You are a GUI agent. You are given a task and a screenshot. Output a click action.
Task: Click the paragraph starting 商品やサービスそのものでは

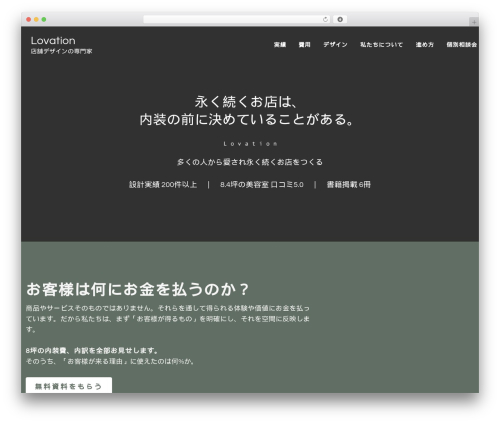click(168, 319)
